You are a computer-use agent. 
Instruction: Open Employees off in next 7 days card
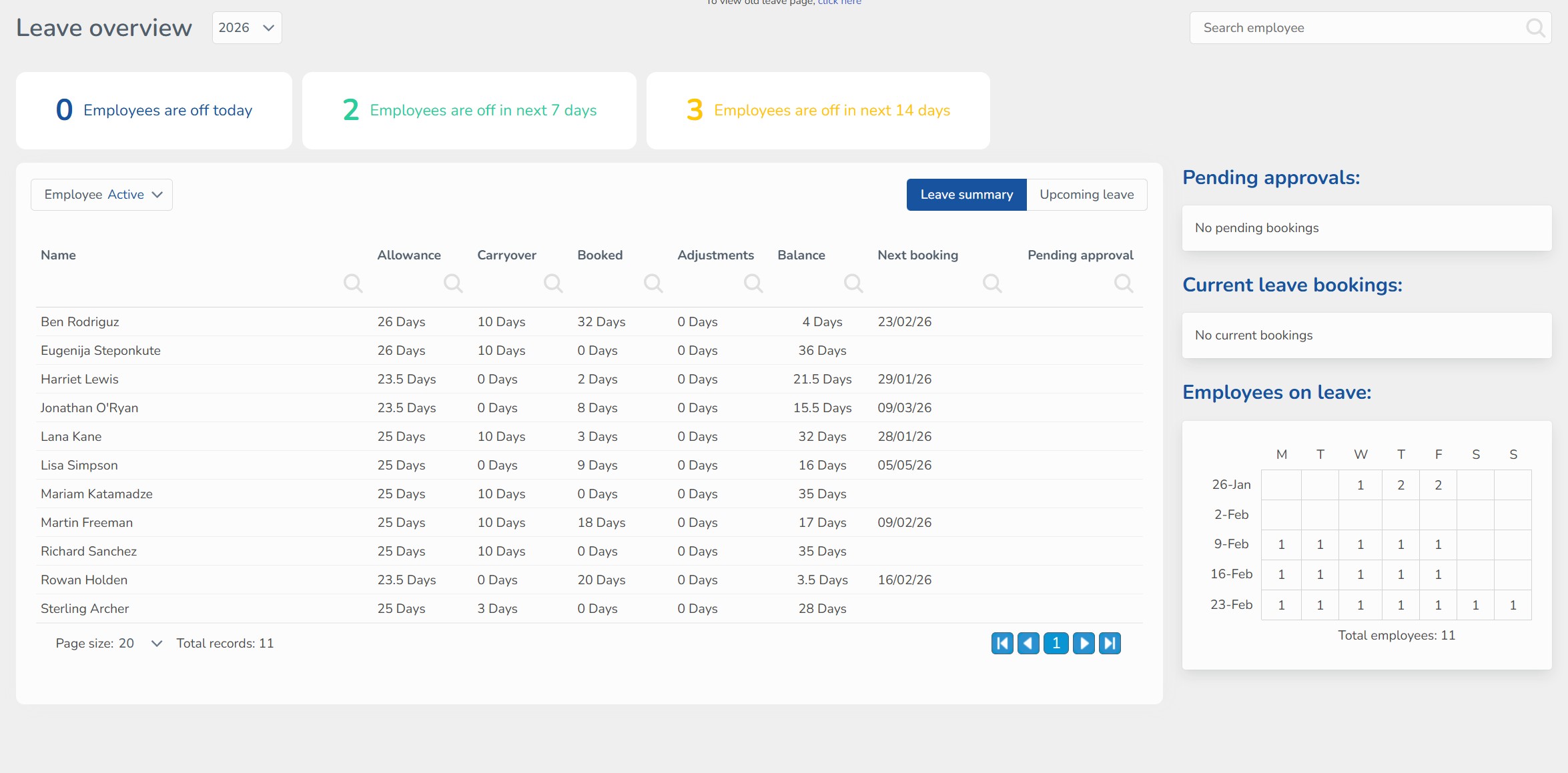pyautogui.click(x=469, y=111)
